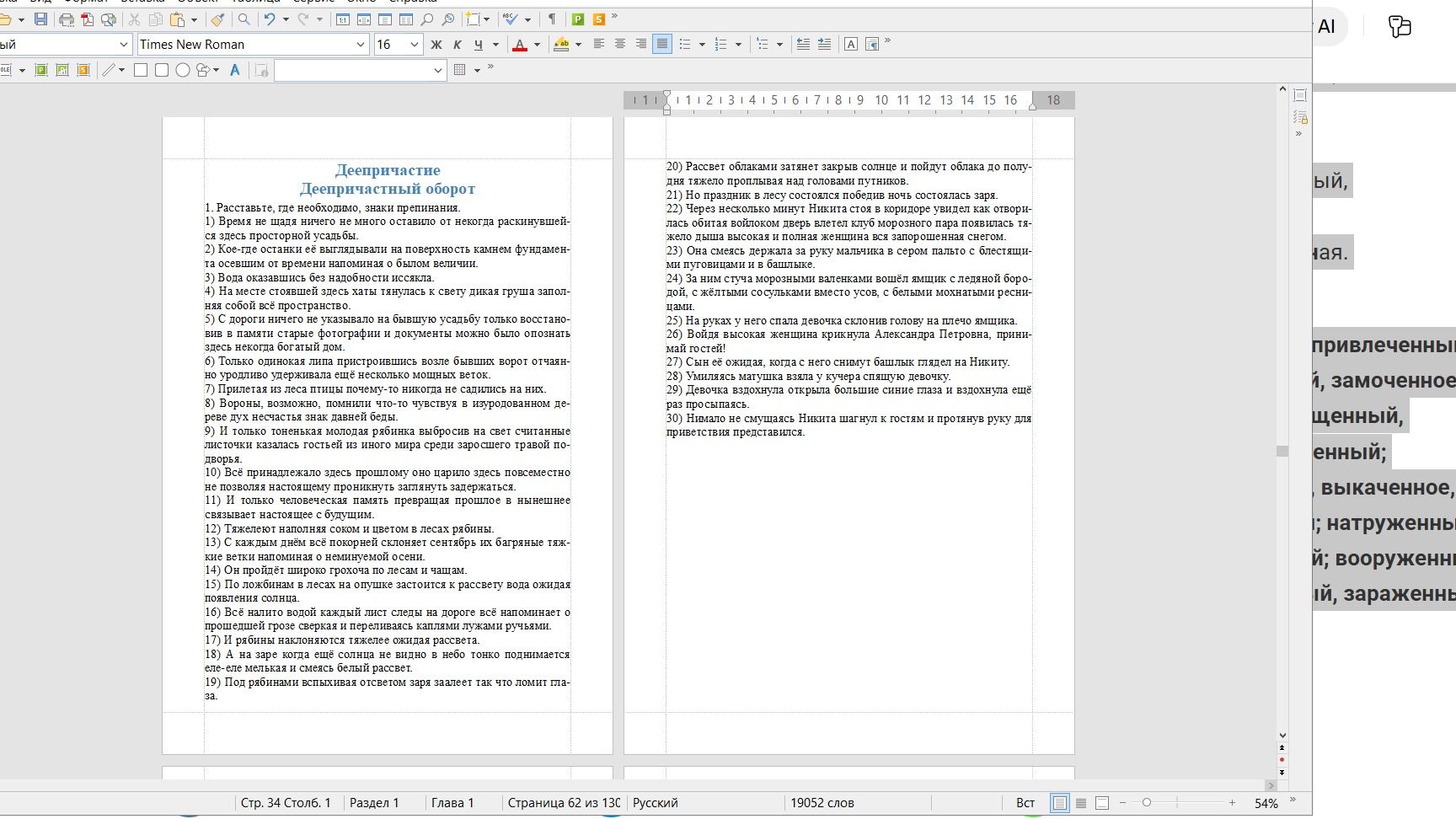Select the ellipse drawing tool
Image resolution: width=1456 pixels, height=819 pixels.
(183, 70)
